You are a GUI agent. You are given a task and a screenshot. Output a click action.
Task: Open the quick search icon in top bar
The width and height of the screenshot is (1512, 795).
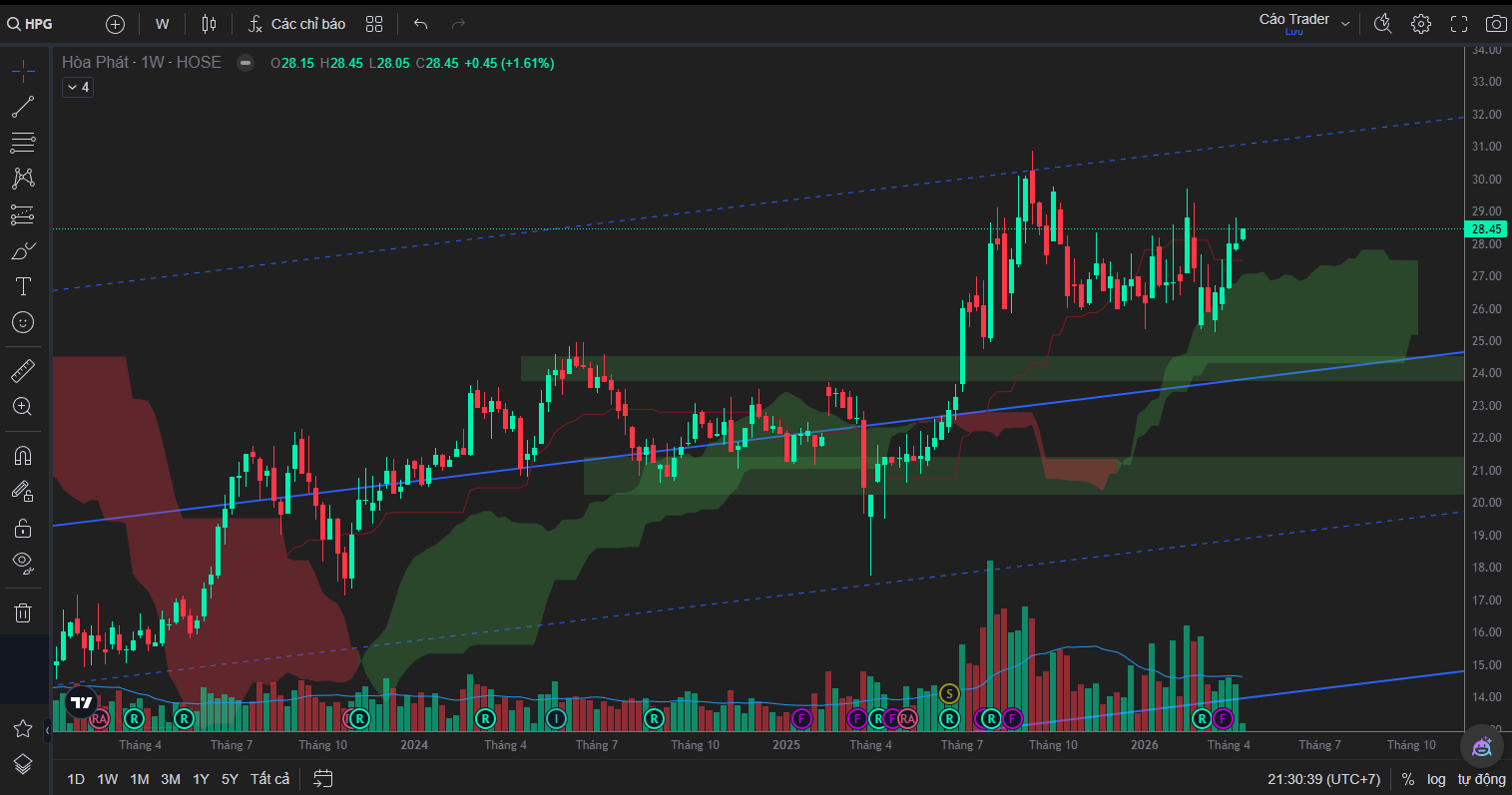click(1382, 24)
